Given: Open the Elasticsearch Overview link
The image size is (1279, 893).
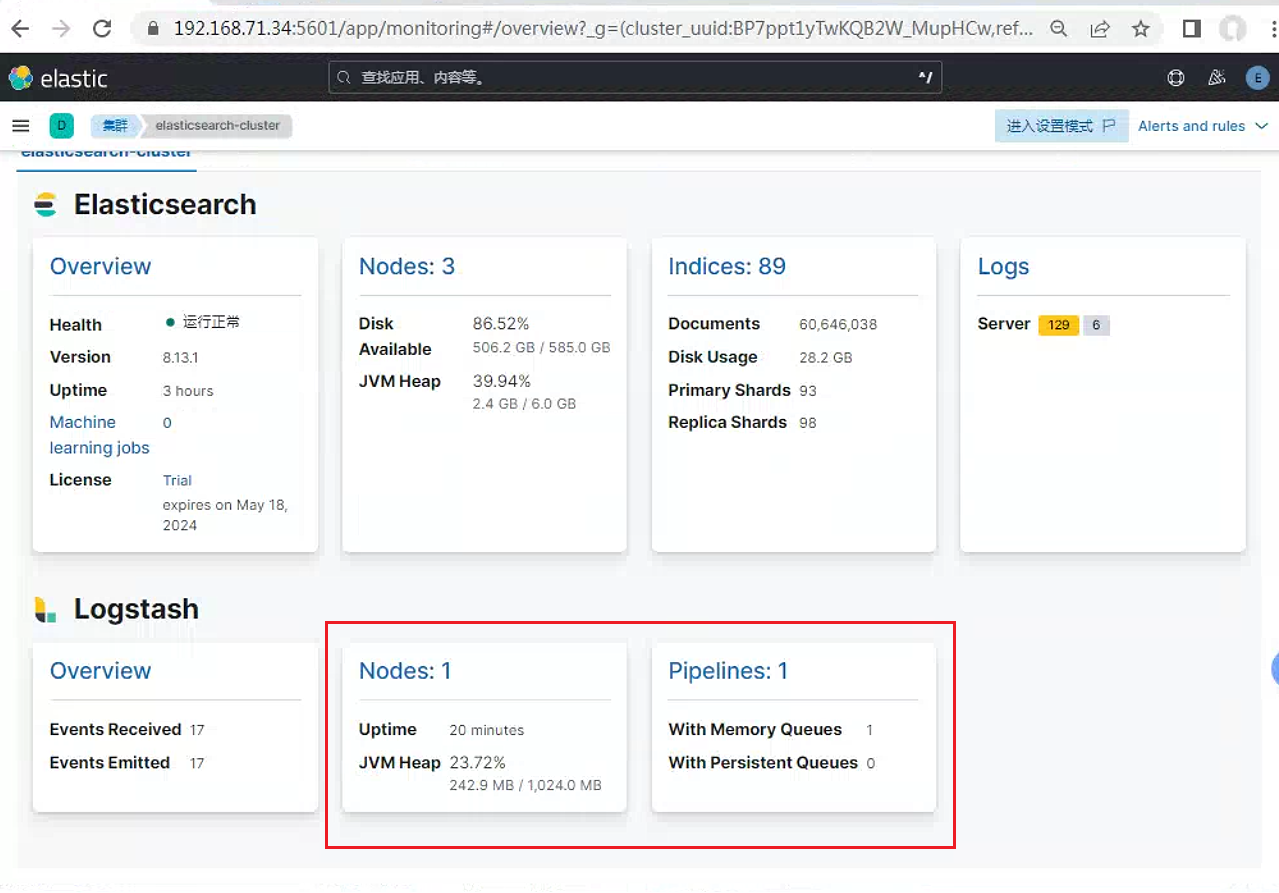Looking at the screenshot, I should pyautogui.click(x=100, y=266).
